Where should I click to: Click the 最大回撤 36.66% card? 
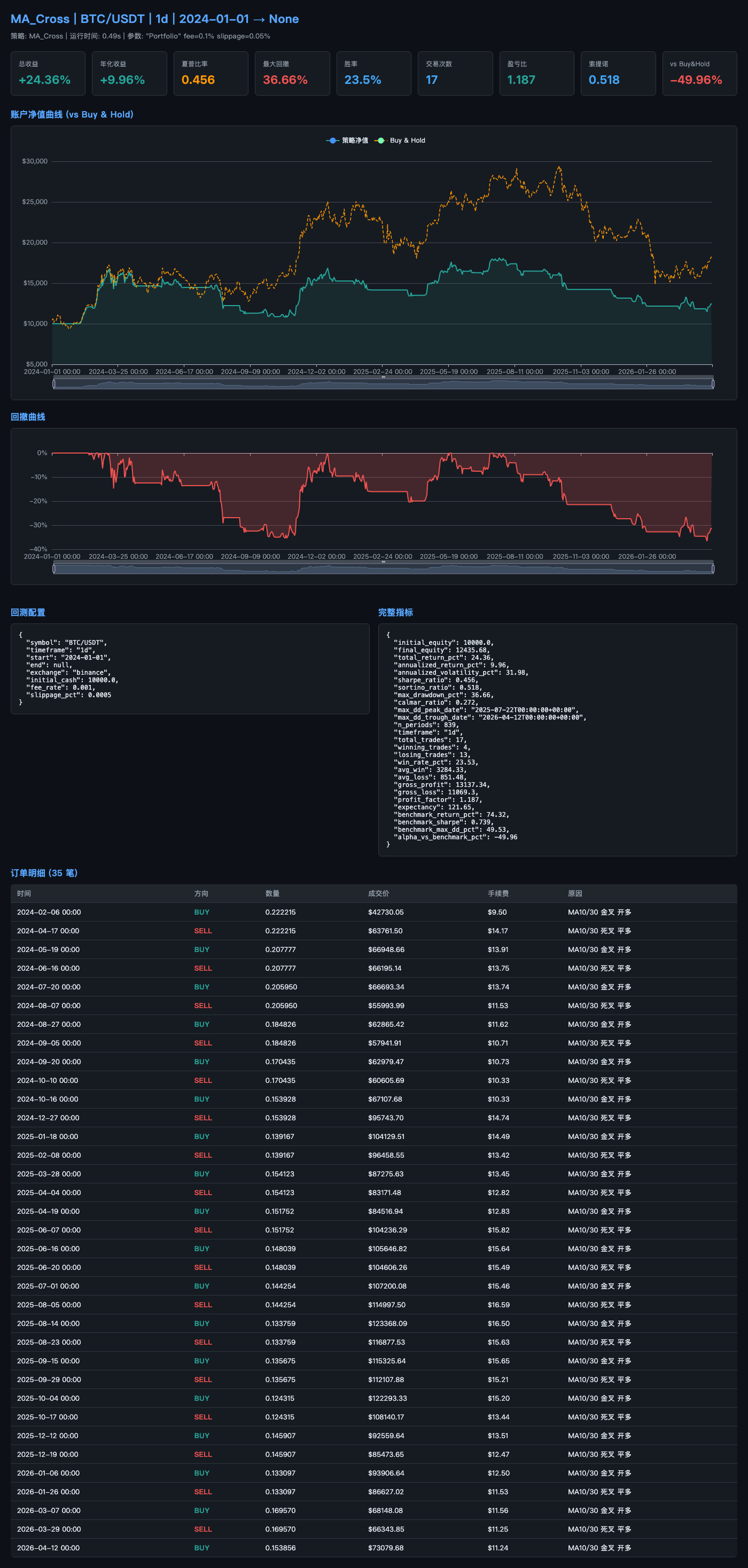tap(292, 74)
